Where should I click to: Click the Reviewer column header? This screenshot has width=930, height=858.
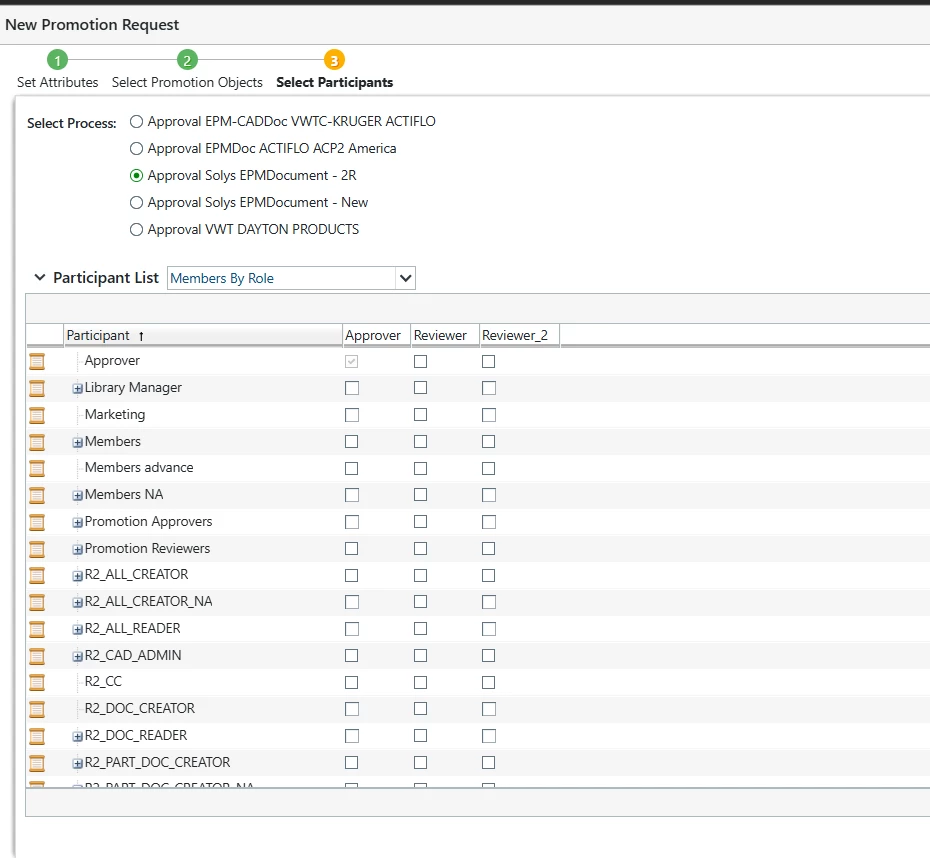click(444, 336)
